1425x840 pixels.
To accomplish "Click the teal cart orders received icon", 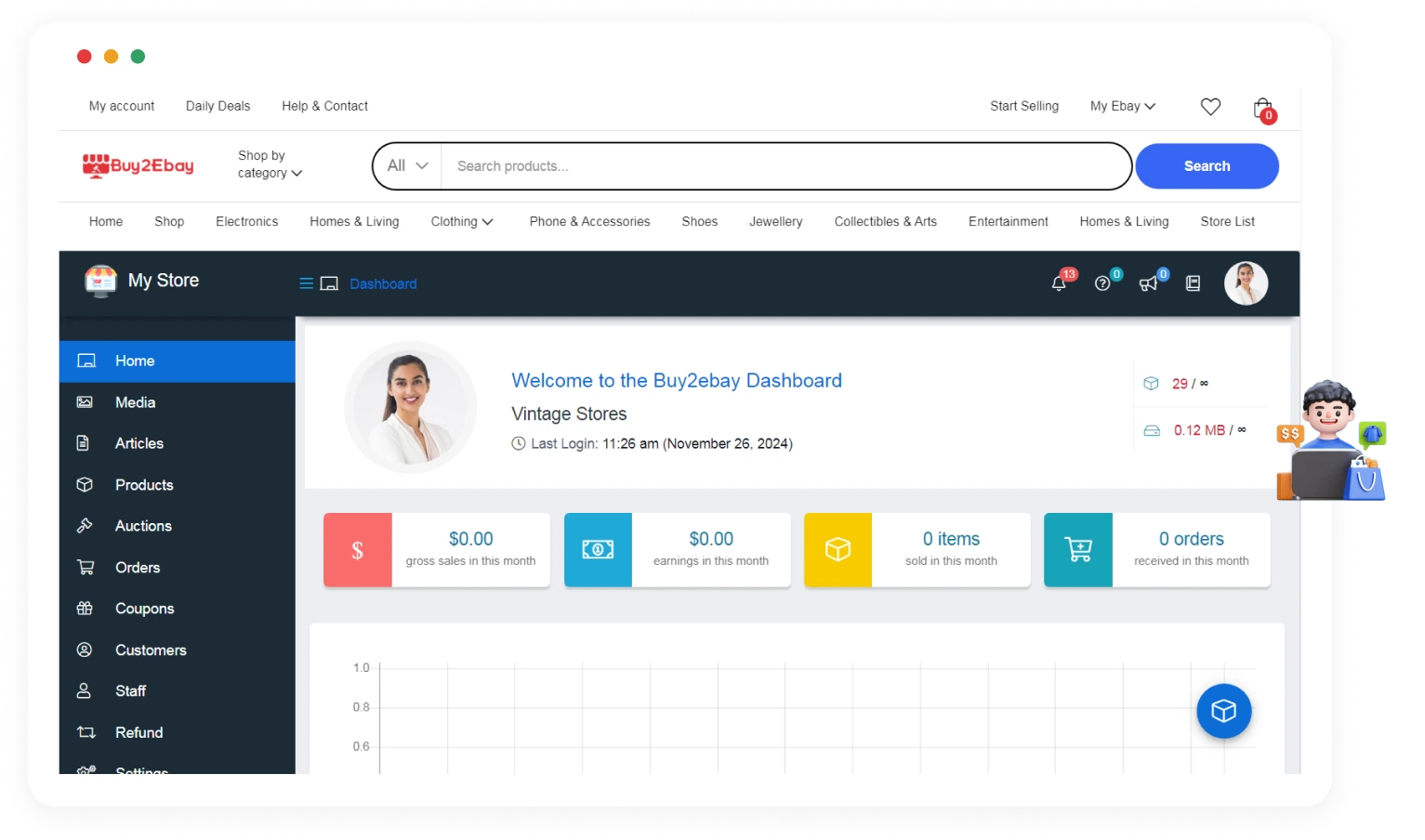I will [1078, 550].
